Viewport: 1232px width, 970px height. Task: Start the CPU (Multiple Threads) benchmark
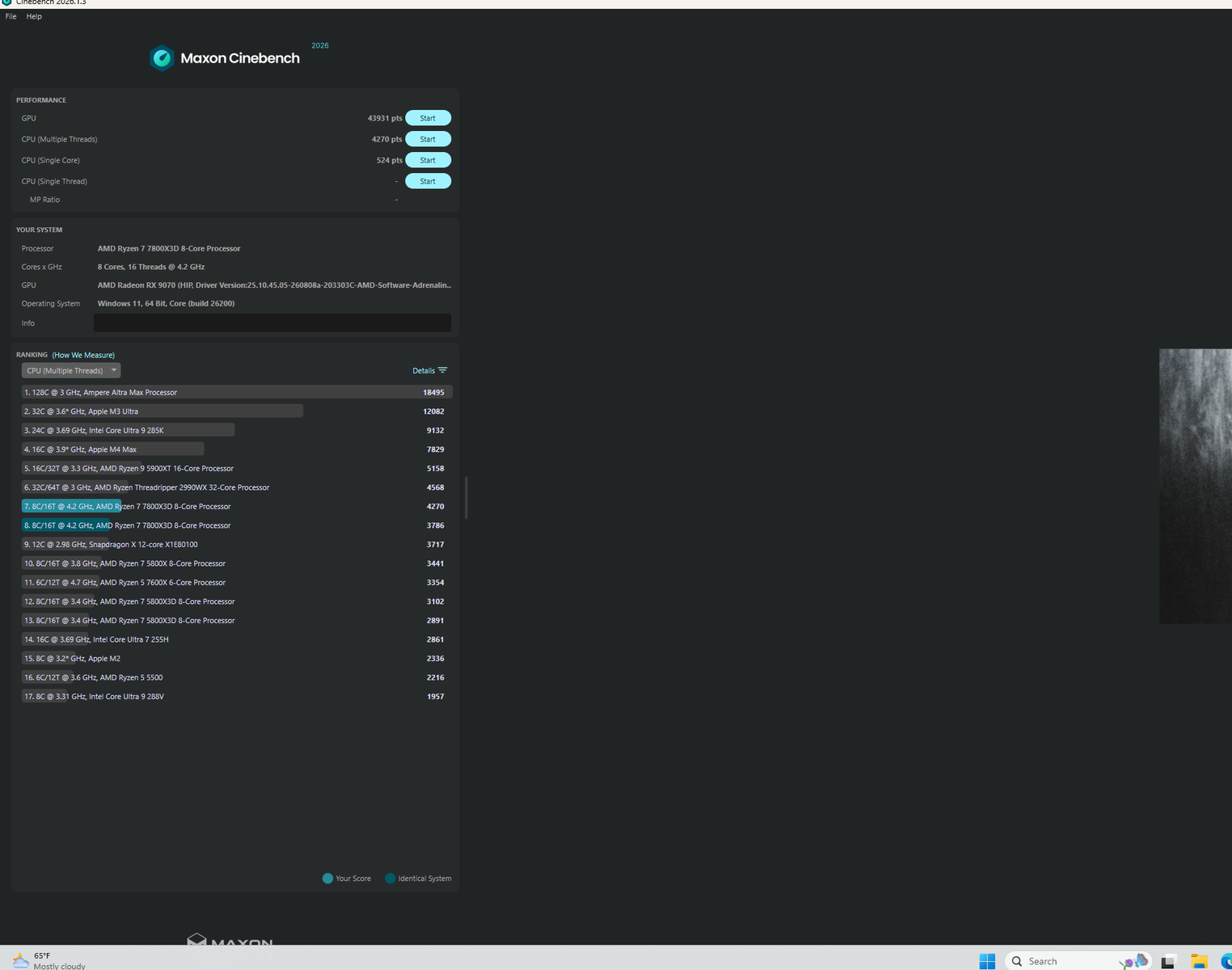pyautogui.click(x=428, y=139)
